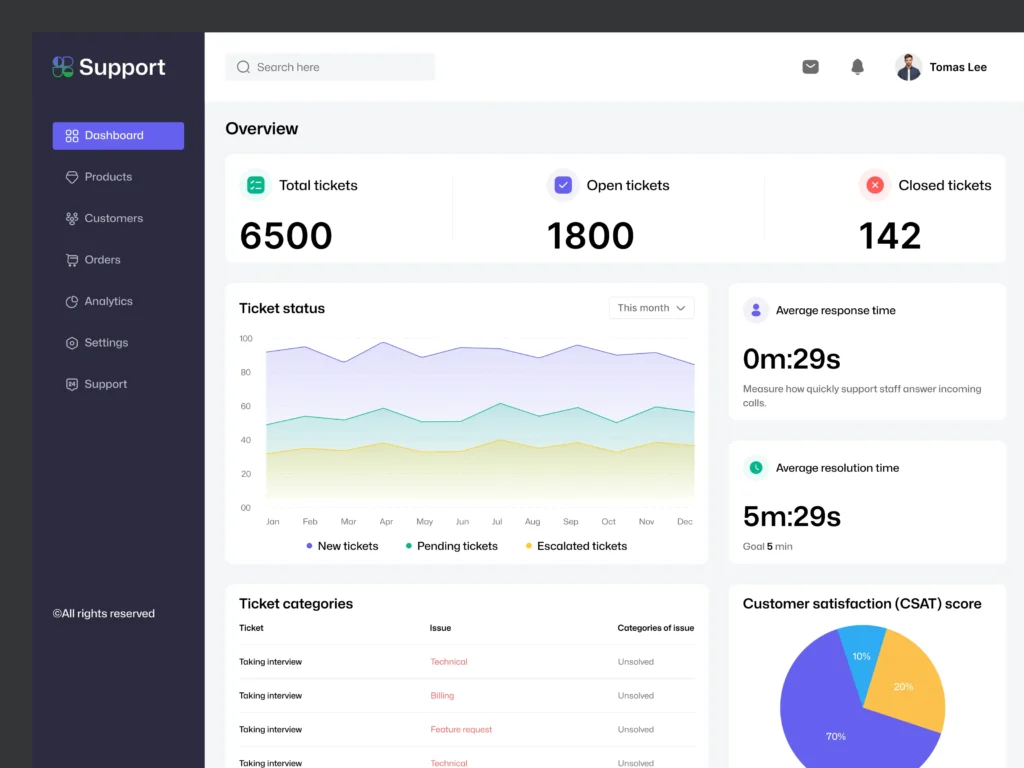This screenshot has height=768, width=1024.
Task: Click the Feature request issue link
Action: point(461,730)
